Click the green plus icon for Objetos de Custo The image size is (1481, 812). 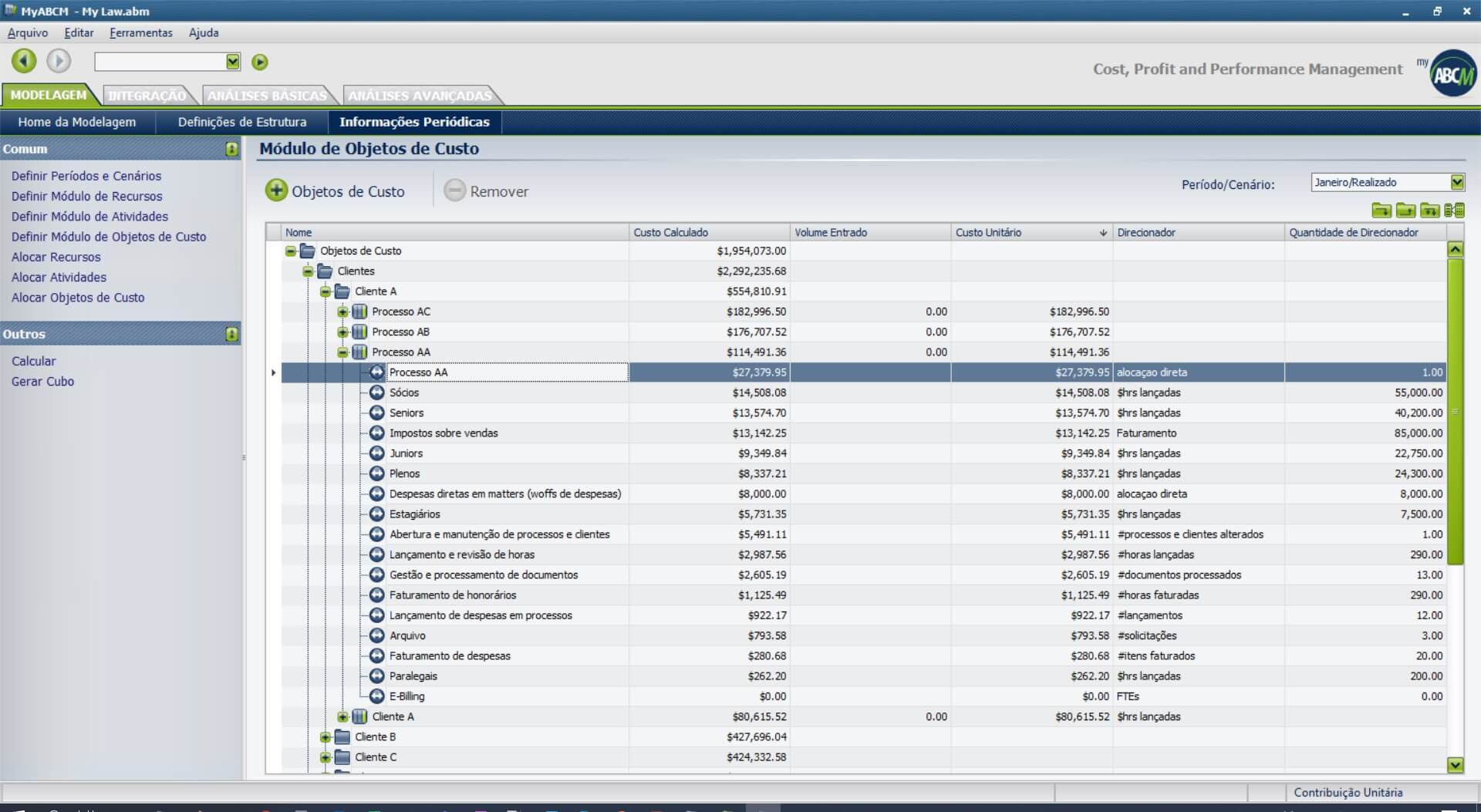point(276,190)
